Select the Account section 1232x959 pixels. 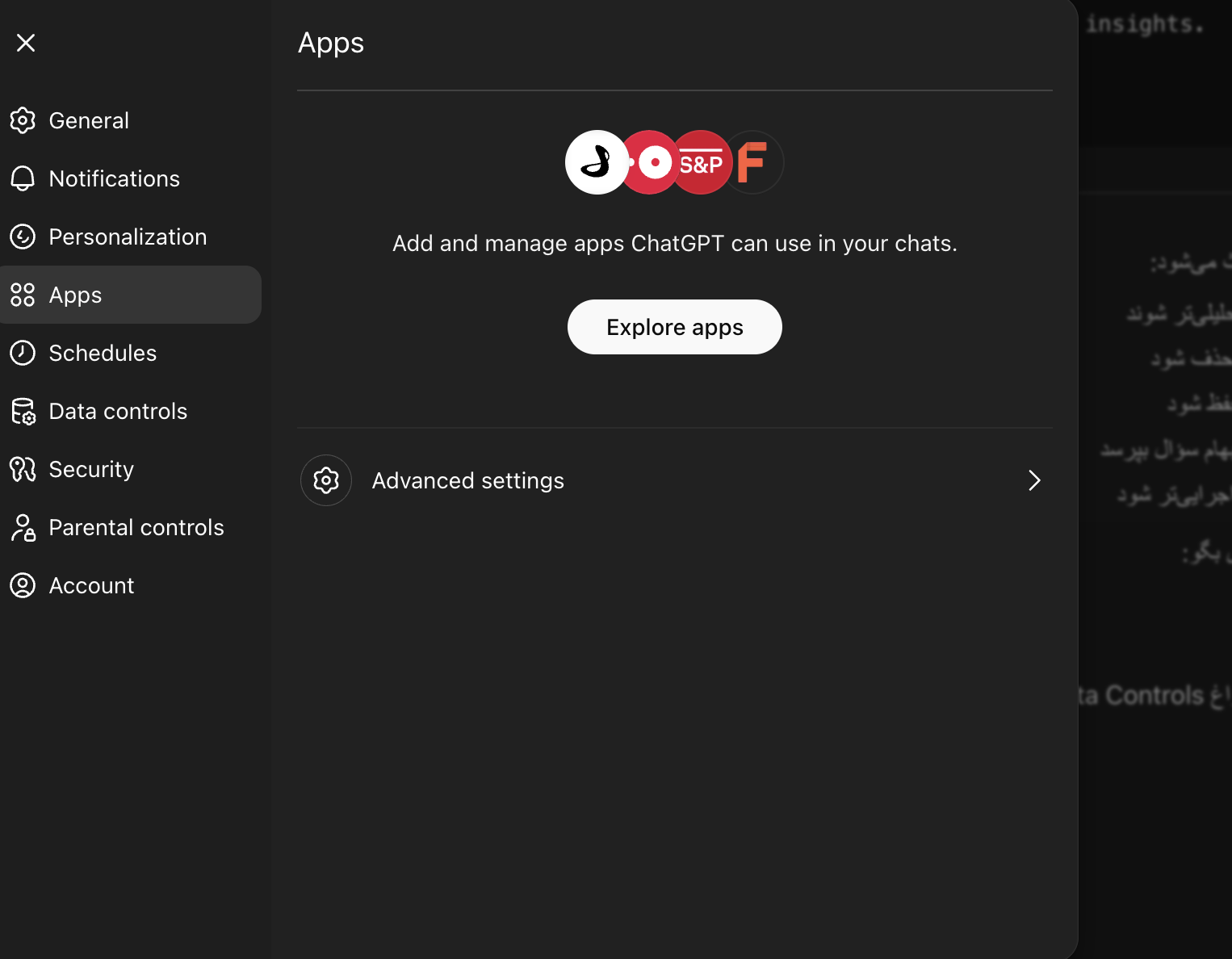tap(91, 585)
